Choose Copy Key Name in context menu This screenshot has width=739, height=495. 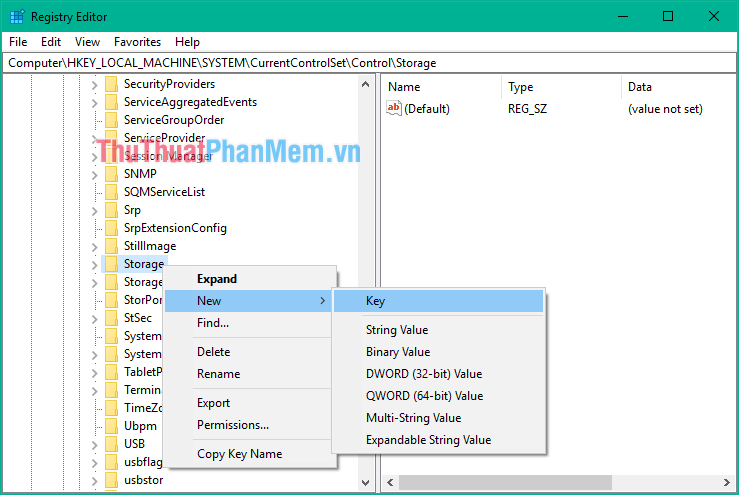coord(250,454)
